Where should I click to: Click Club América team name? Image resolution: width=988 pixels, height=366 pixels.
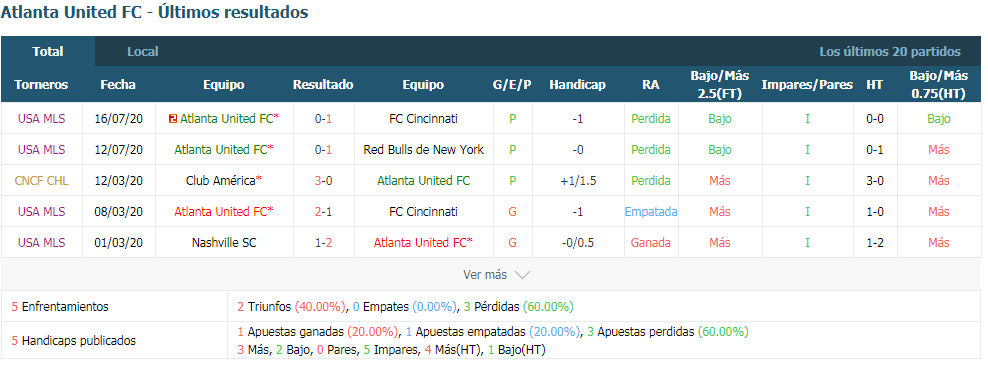click(220, 181)
